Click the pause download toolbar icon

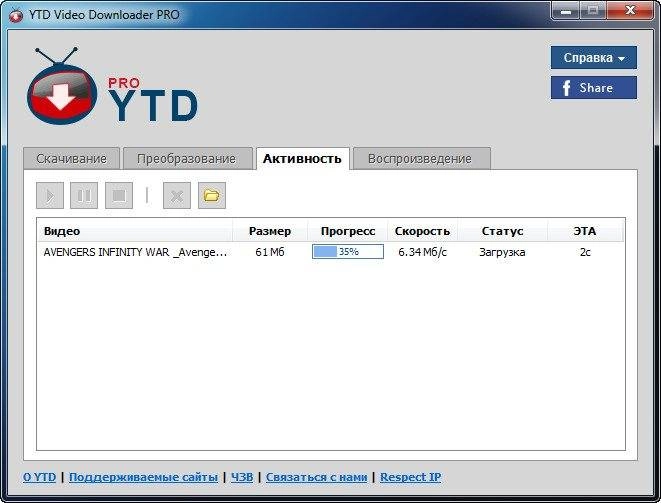coord(84,195)
